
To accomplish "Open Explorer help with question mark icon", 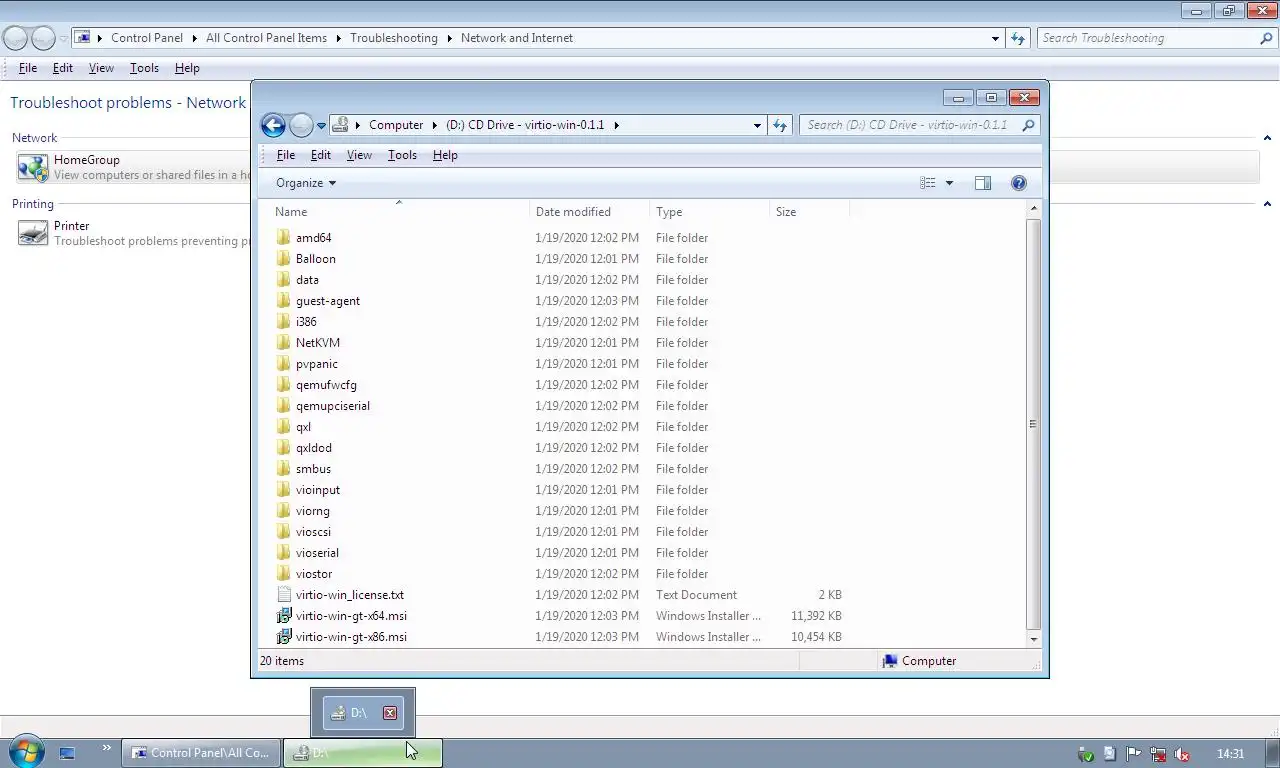I will pos(1018,183).
